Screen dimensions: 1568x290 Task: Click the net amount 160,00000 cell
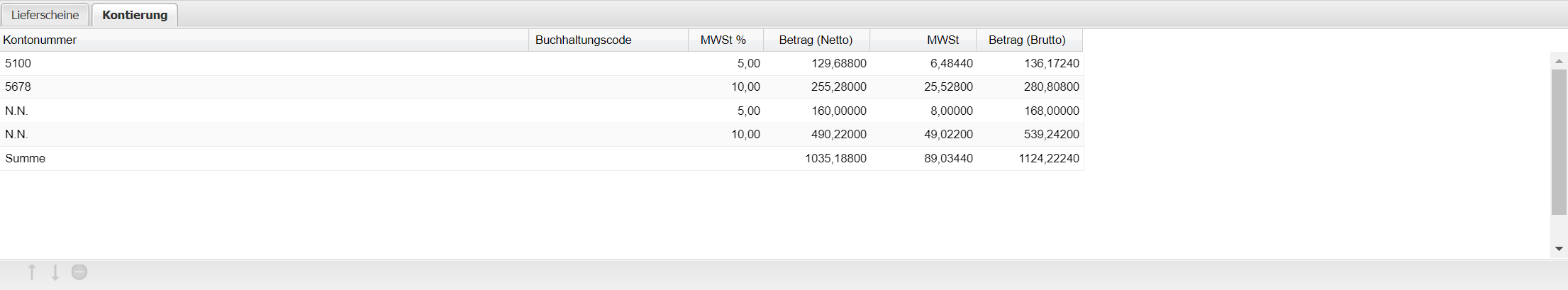[x=838, y=111]
